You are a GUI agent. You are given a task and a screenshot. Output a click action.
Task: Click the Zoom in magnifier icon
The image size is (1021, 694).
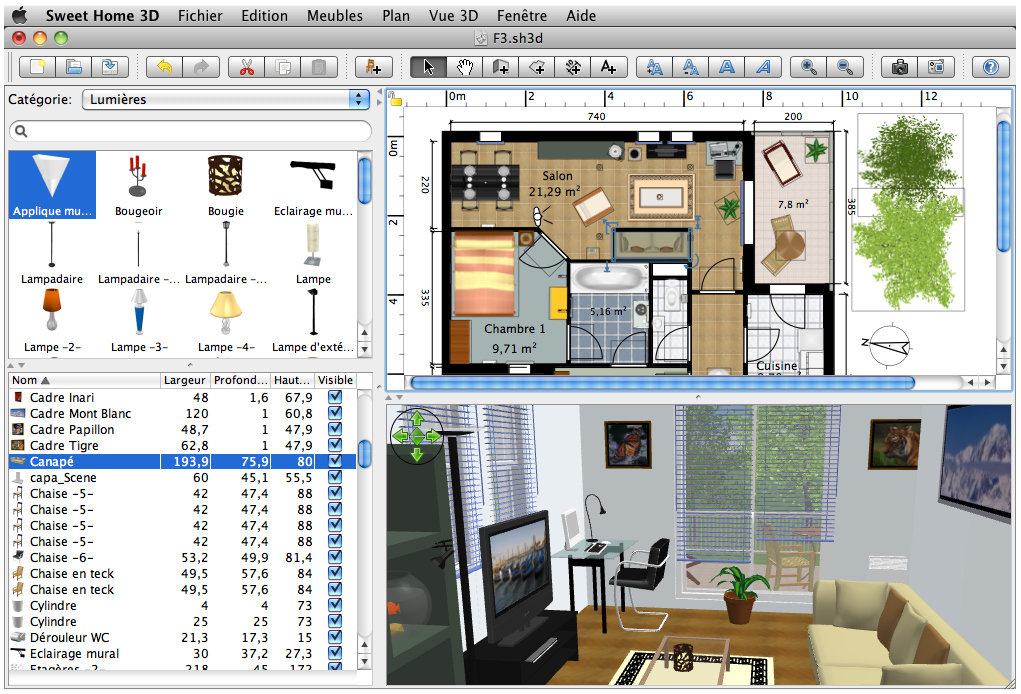[807, 67]
